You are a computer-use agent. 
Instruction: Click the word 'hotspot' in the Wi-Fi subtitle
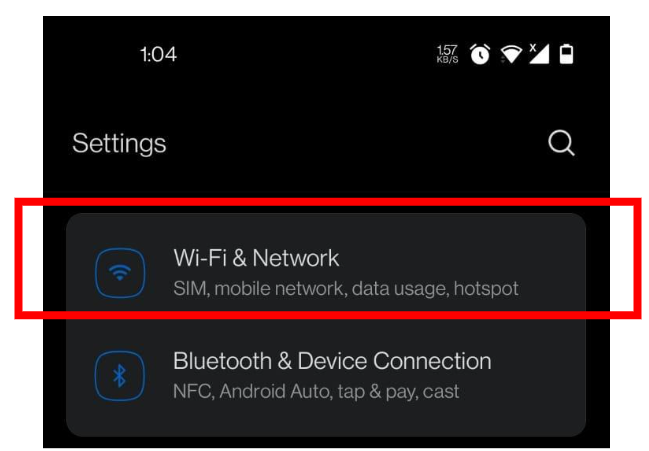[486, 289]
